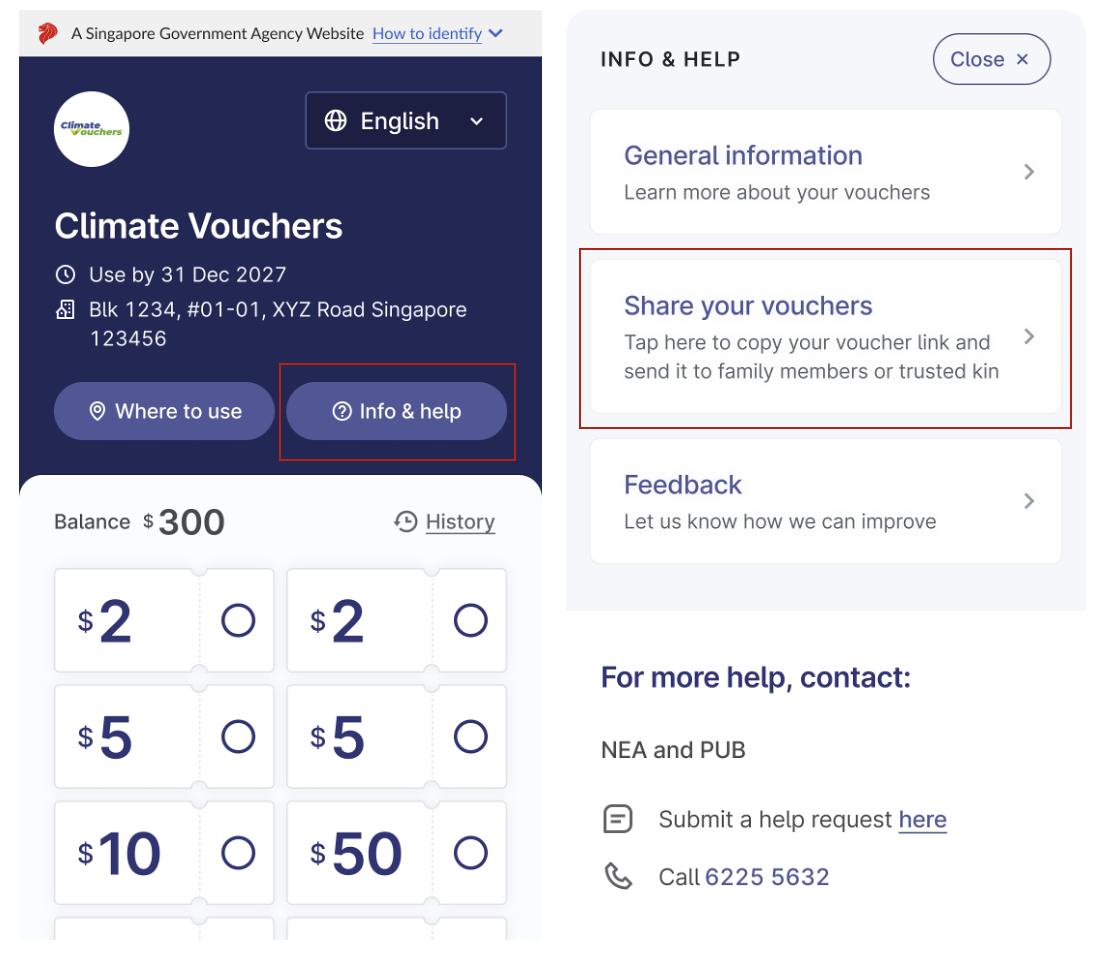Select the $10 voucher radio button
The height and width of the screenshot is (958, 1102).
(x=238, y=853)
